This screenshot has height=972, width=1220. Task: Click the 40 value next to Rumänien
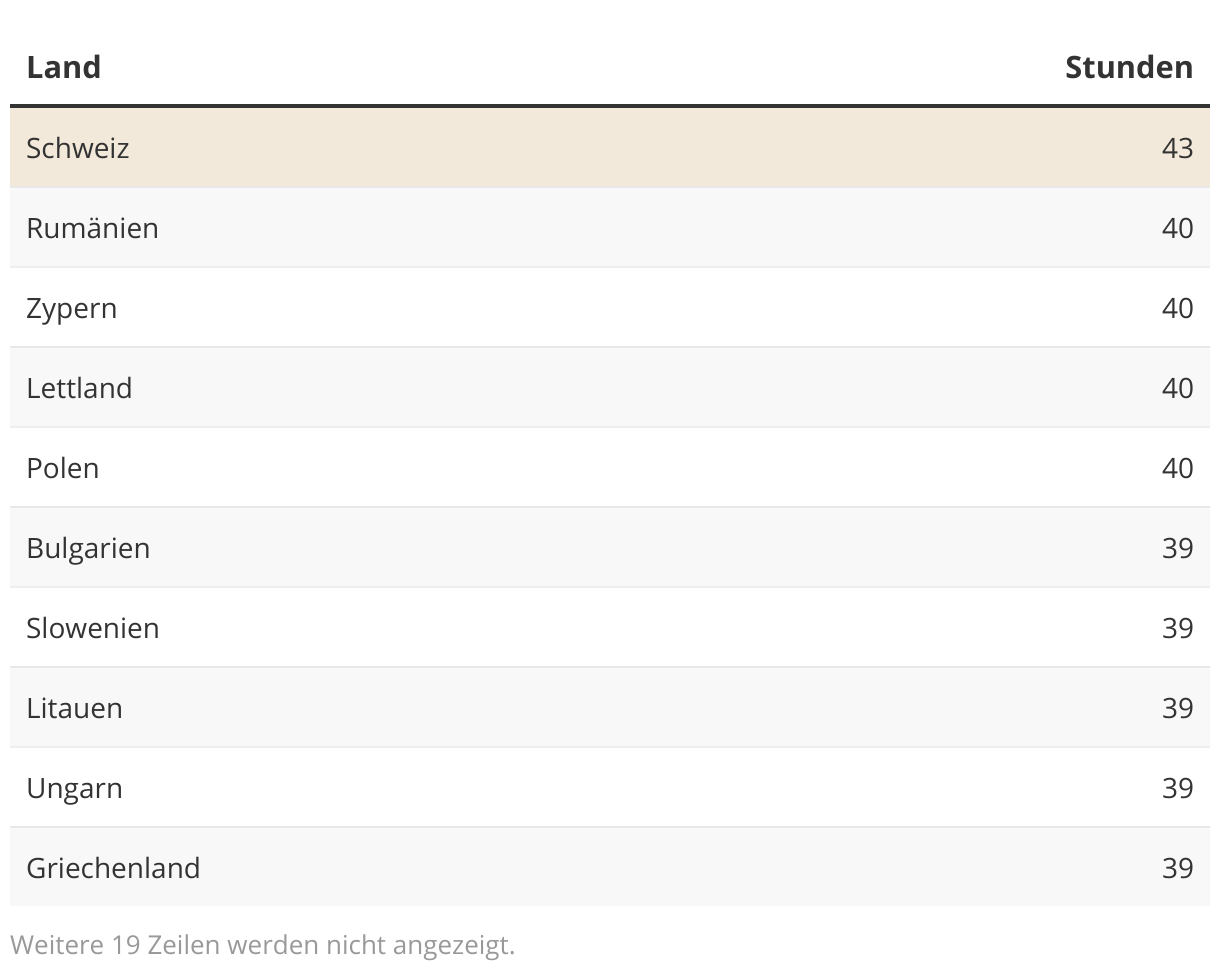tap(1177, 228)
